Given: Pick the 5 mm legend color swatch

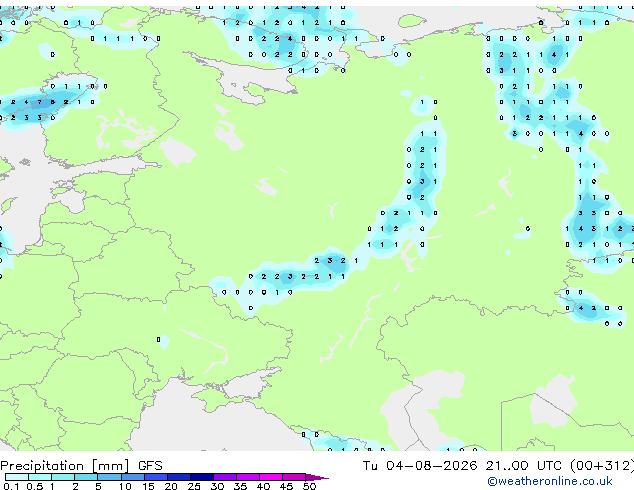Looking at the screenshot, I should (109, 477).
